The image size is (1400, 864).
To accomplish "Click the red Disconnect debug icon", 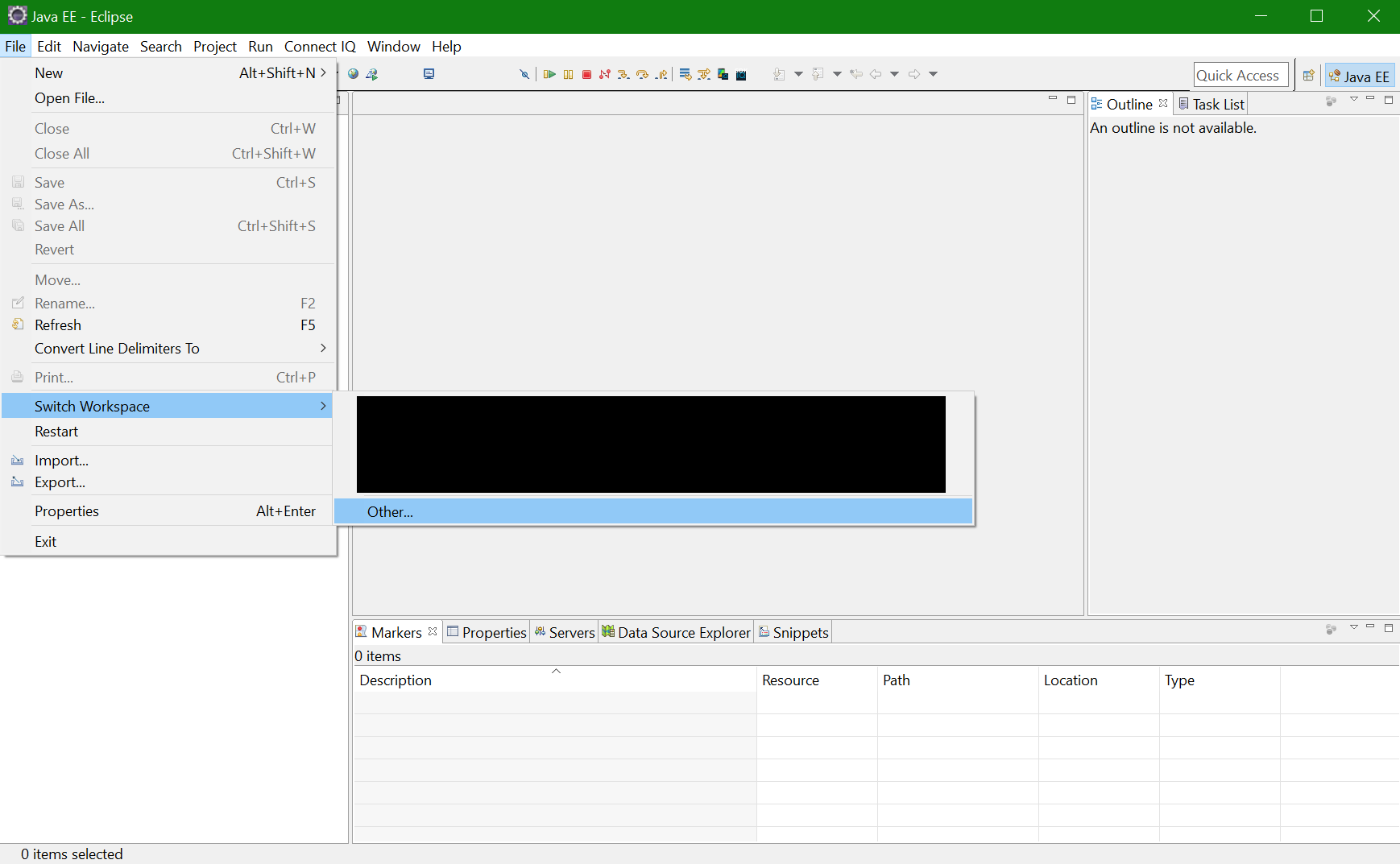I will (x=605, y=74).
